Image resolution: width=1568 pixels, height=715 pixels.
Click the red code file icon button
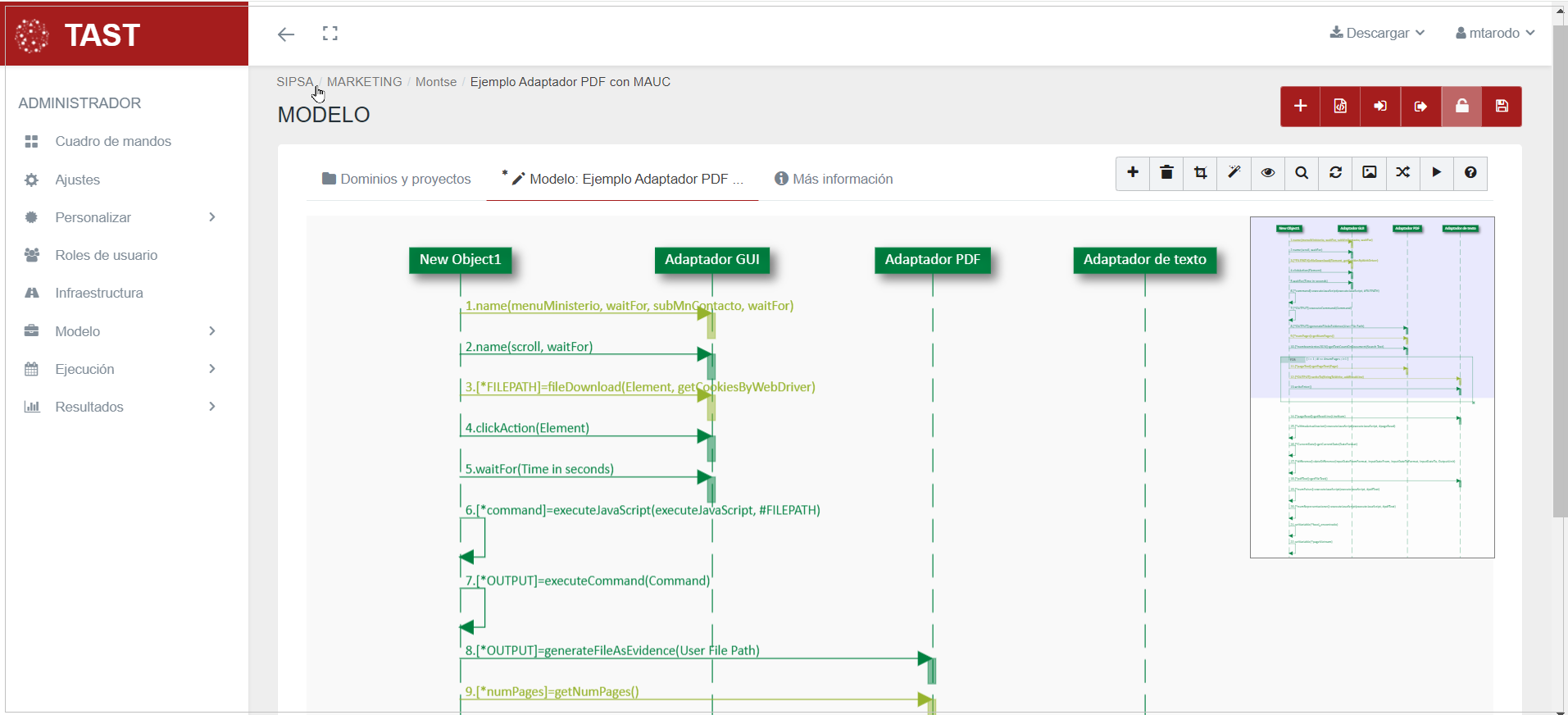click(x=1340, y=107)
